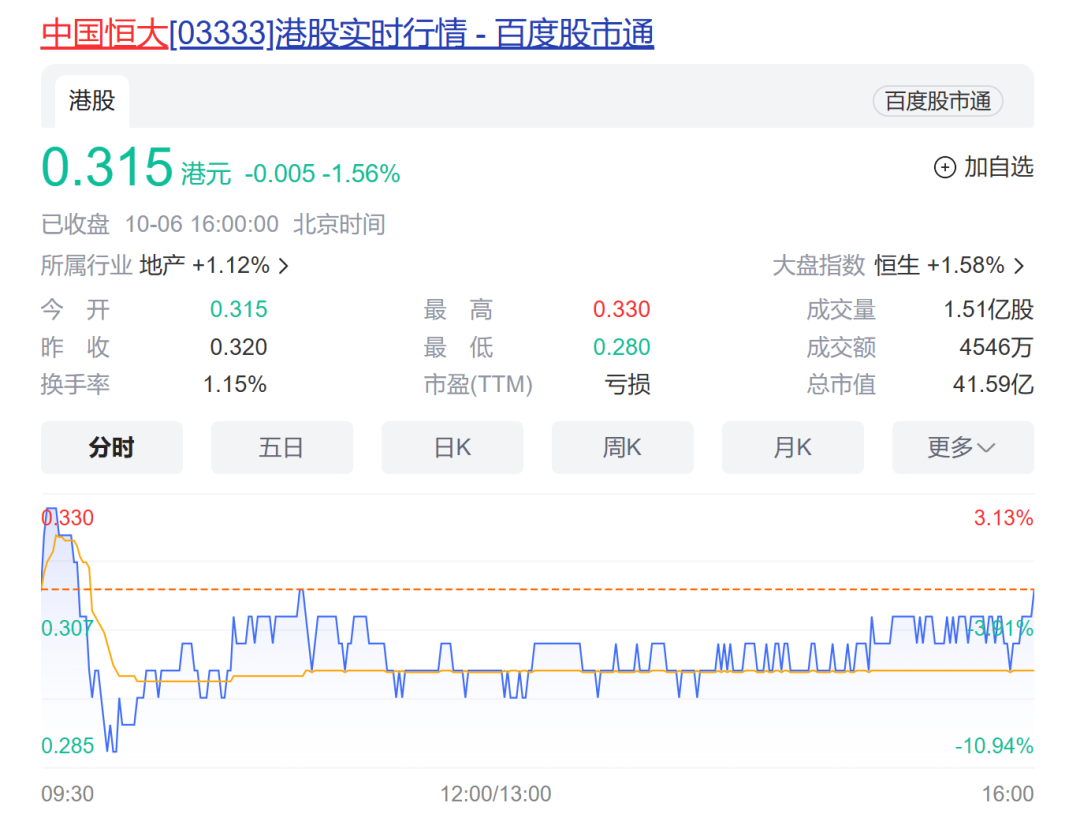Open the 恒生 +1.58% index link
The height and width of the screenshot is (814, 1080).
click(939, 265)
